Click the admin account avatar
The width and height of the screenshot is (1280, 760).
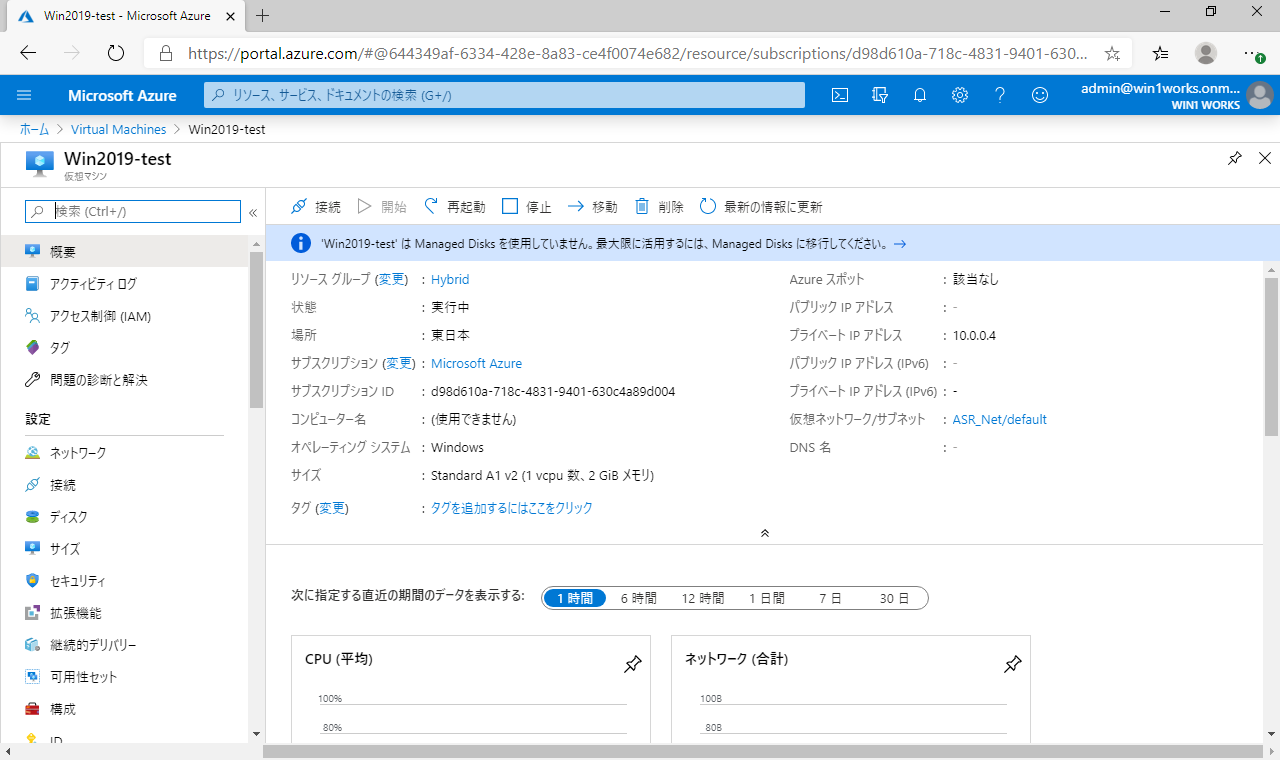click(1259, 95)
